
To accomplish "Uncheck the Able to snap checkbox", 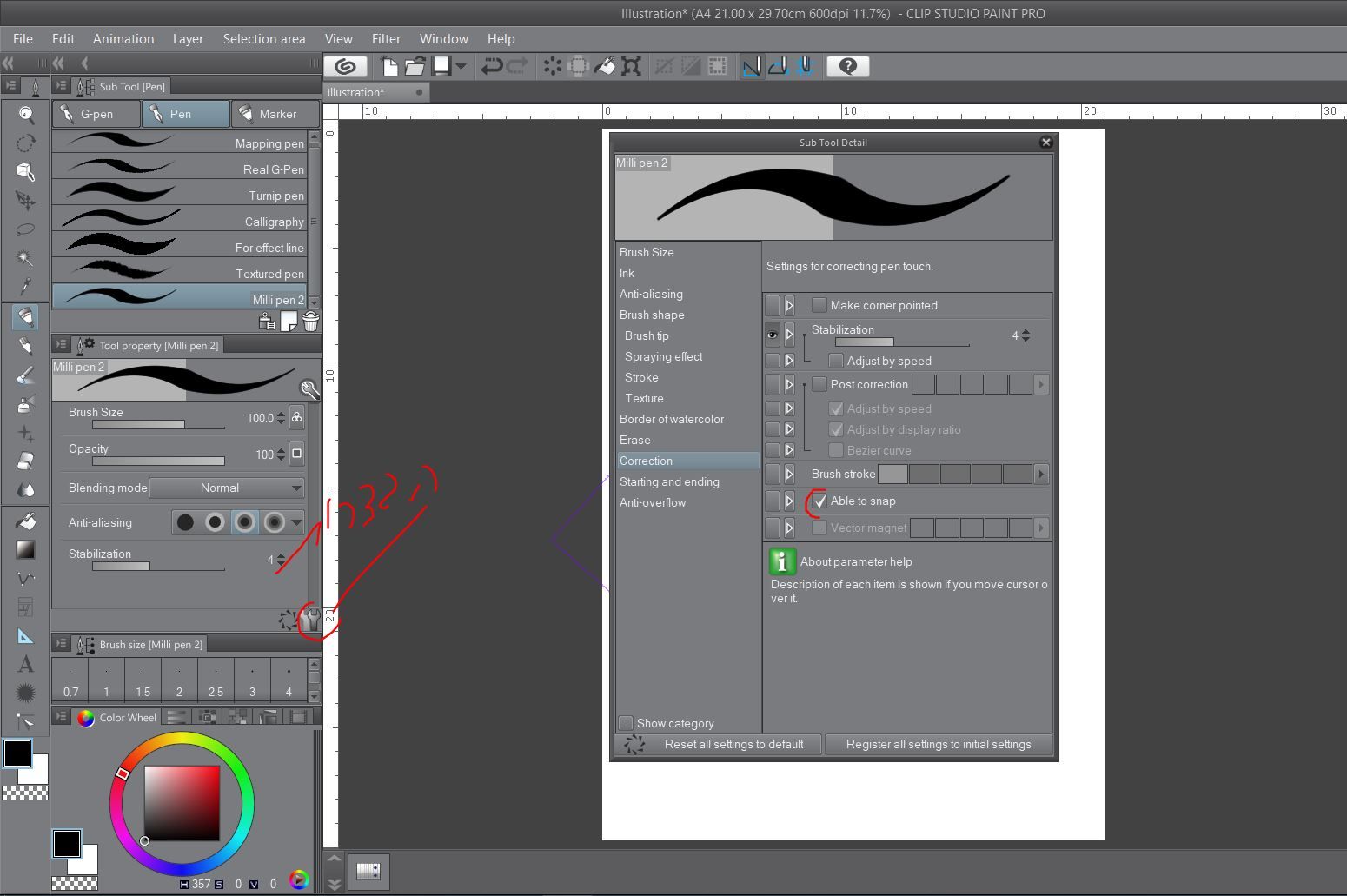I will (819, 501).
